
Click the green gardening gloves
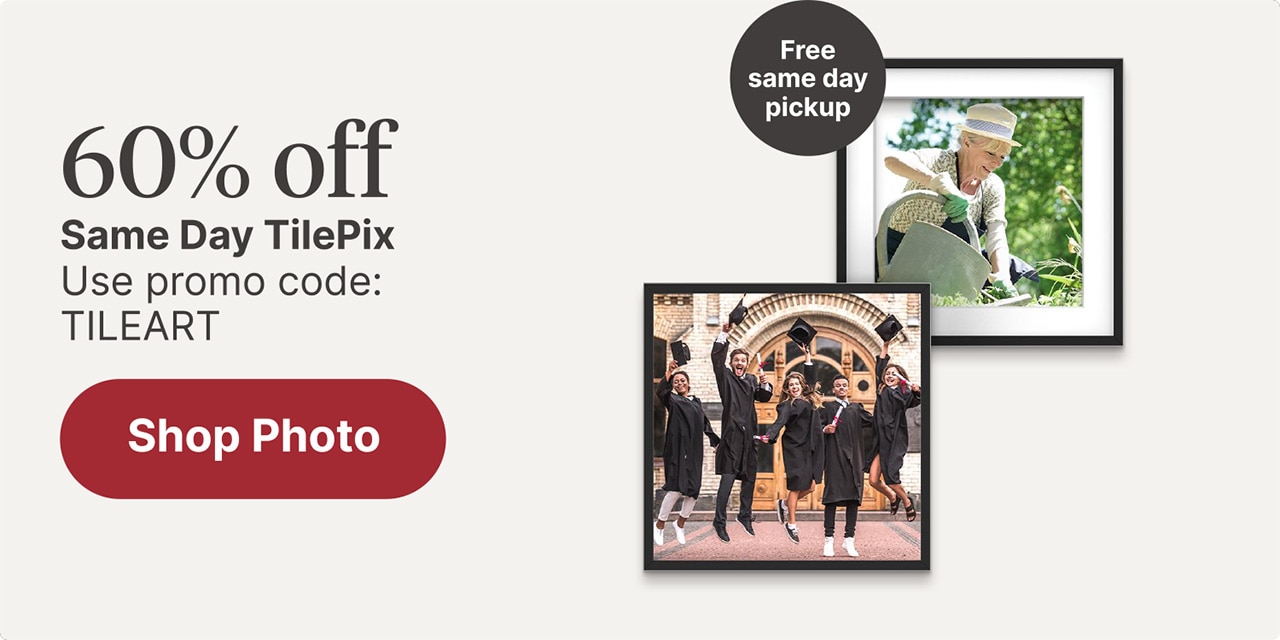pyautogui.click(x=956, y=207)
